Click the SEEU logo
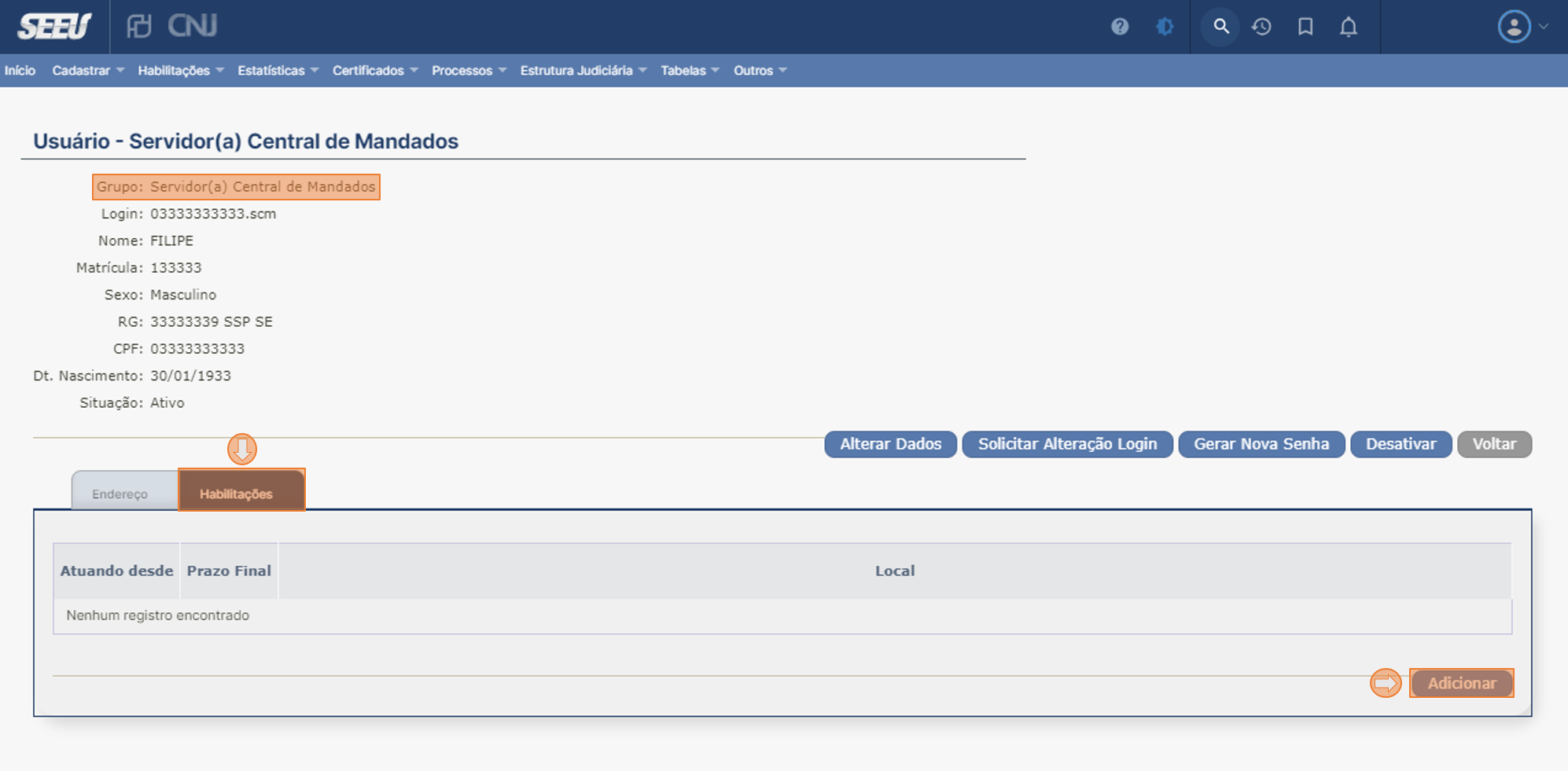Image resolution: width=1568 pixels, height=771 pixels. point(54,27)
